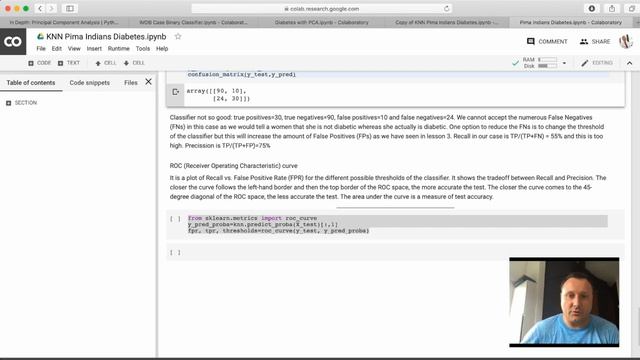Viewport: 640px width, 360px height.
Task: Reload the page
Action: (447, 9)
